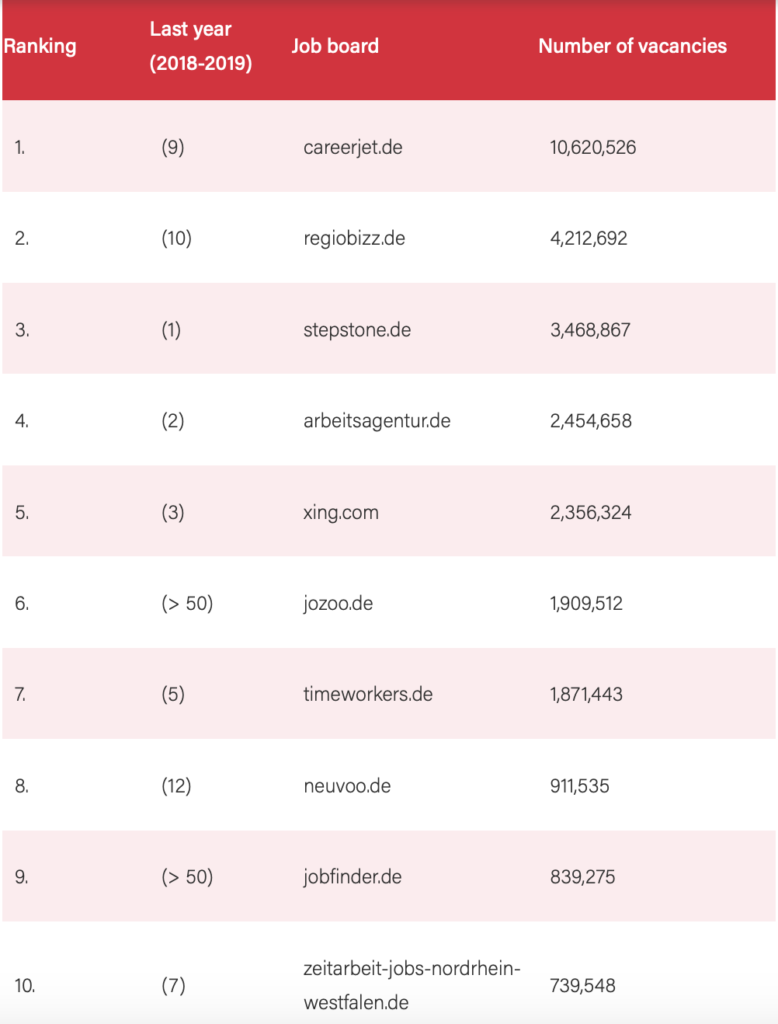Select the regiobizz.de job board name

pyautogui.click(x=354, y=239)
